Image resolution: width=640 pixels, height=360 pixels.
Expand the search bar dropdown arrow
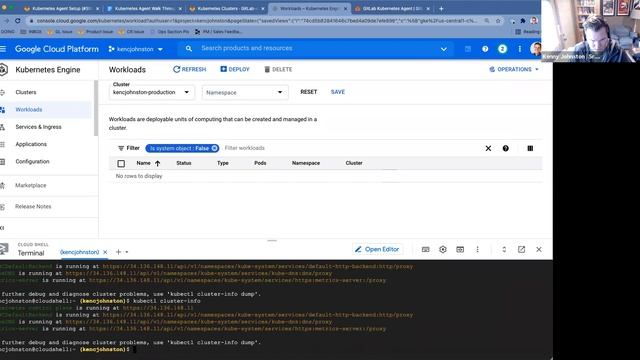click(444, 49)
